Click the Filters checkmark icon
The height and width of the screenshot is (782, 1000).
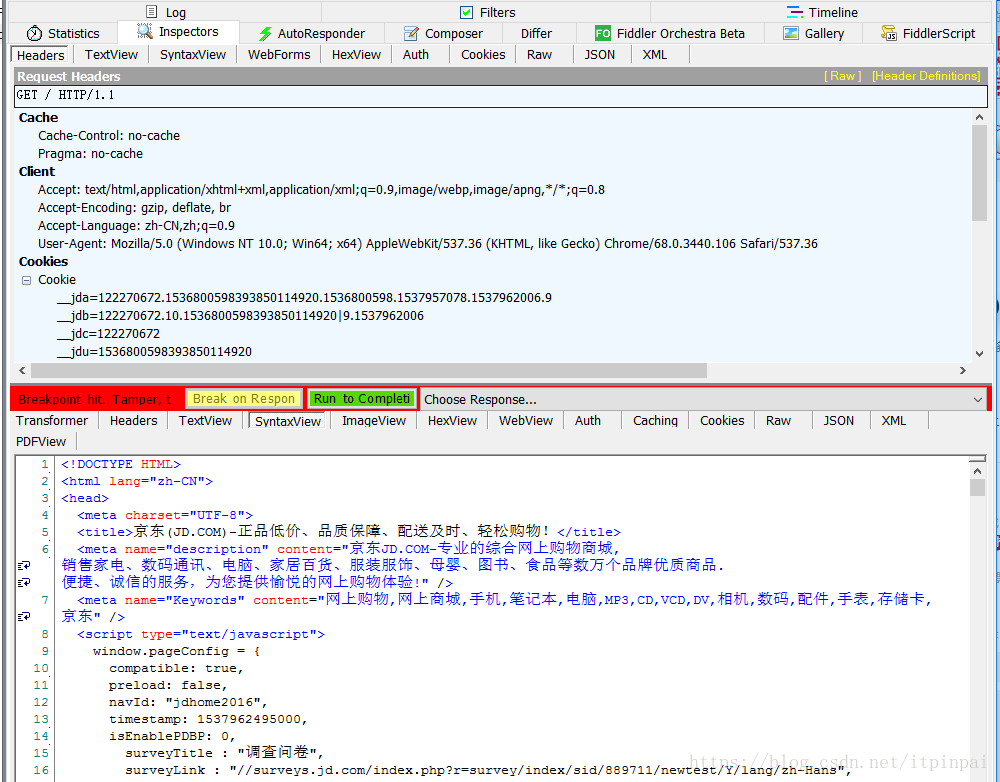pos(467,12)
